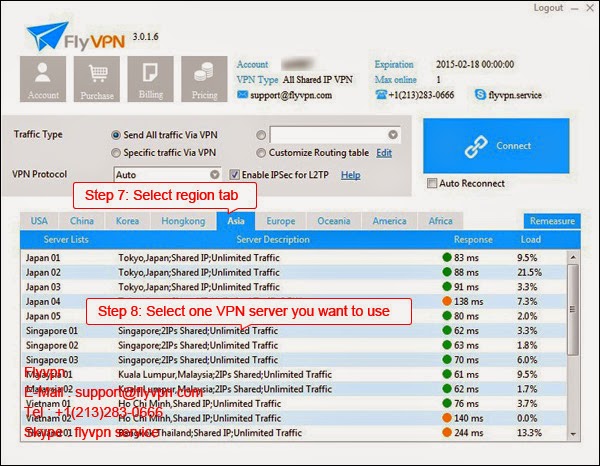Click the server list scrollbar down arrow
The image size is (600, 466).
(x=573, y=434)
